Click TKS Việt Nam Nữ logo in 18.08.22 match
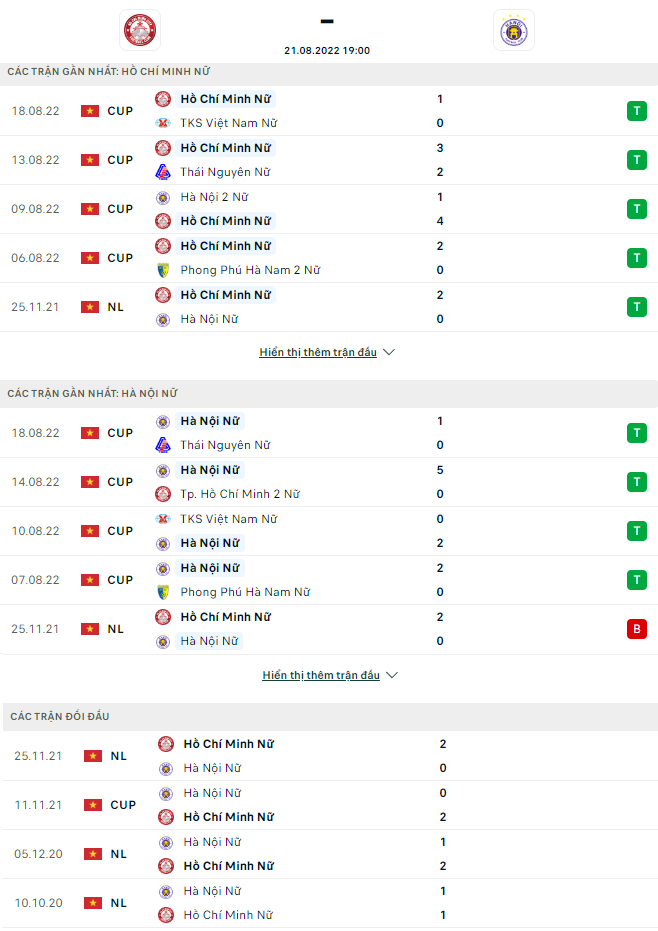Image resolution: width=658 pixels, height=931 pixels. click(x=163, y=123)
